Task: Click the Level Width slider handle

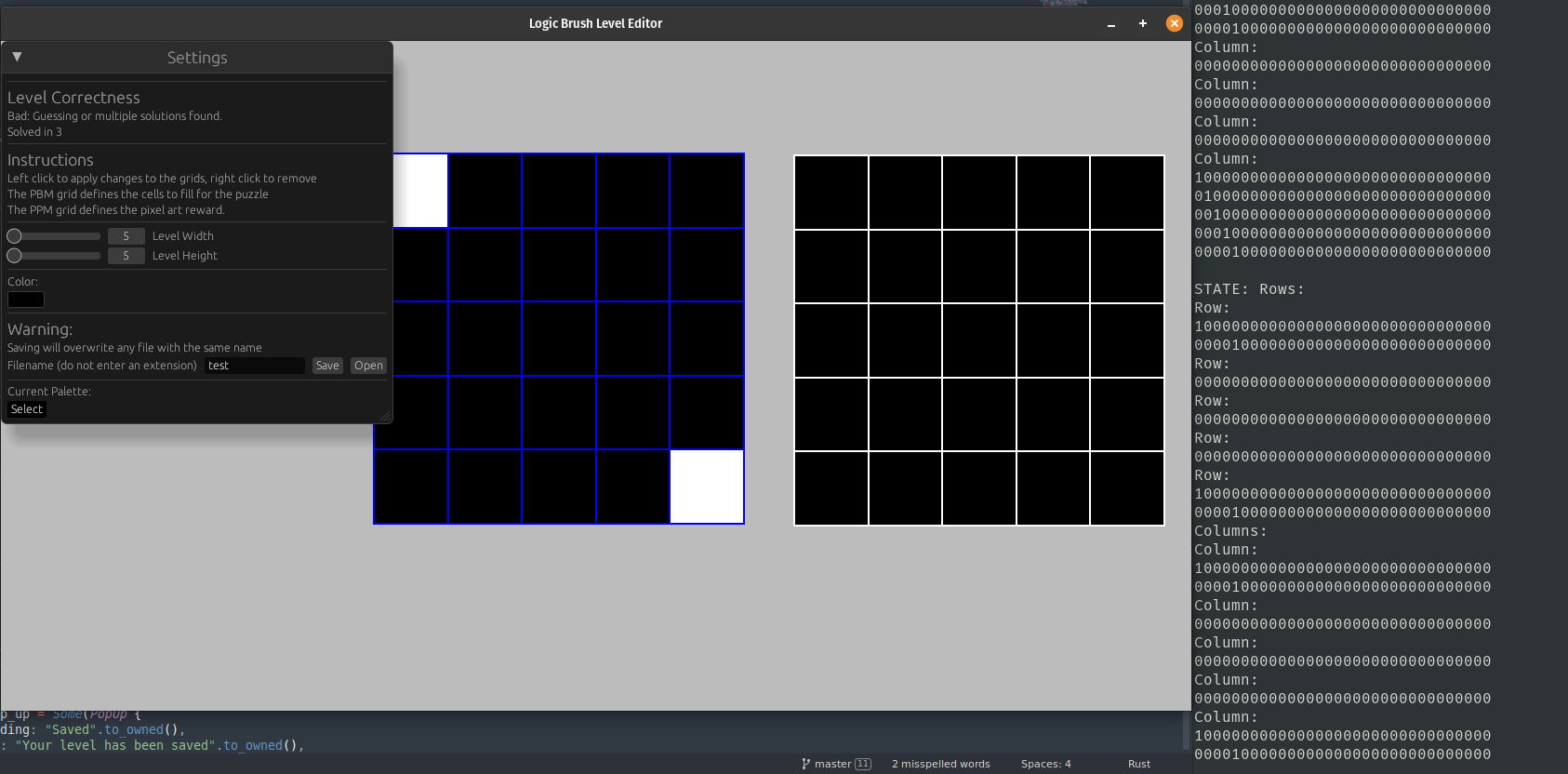Action: coord(14,236)
